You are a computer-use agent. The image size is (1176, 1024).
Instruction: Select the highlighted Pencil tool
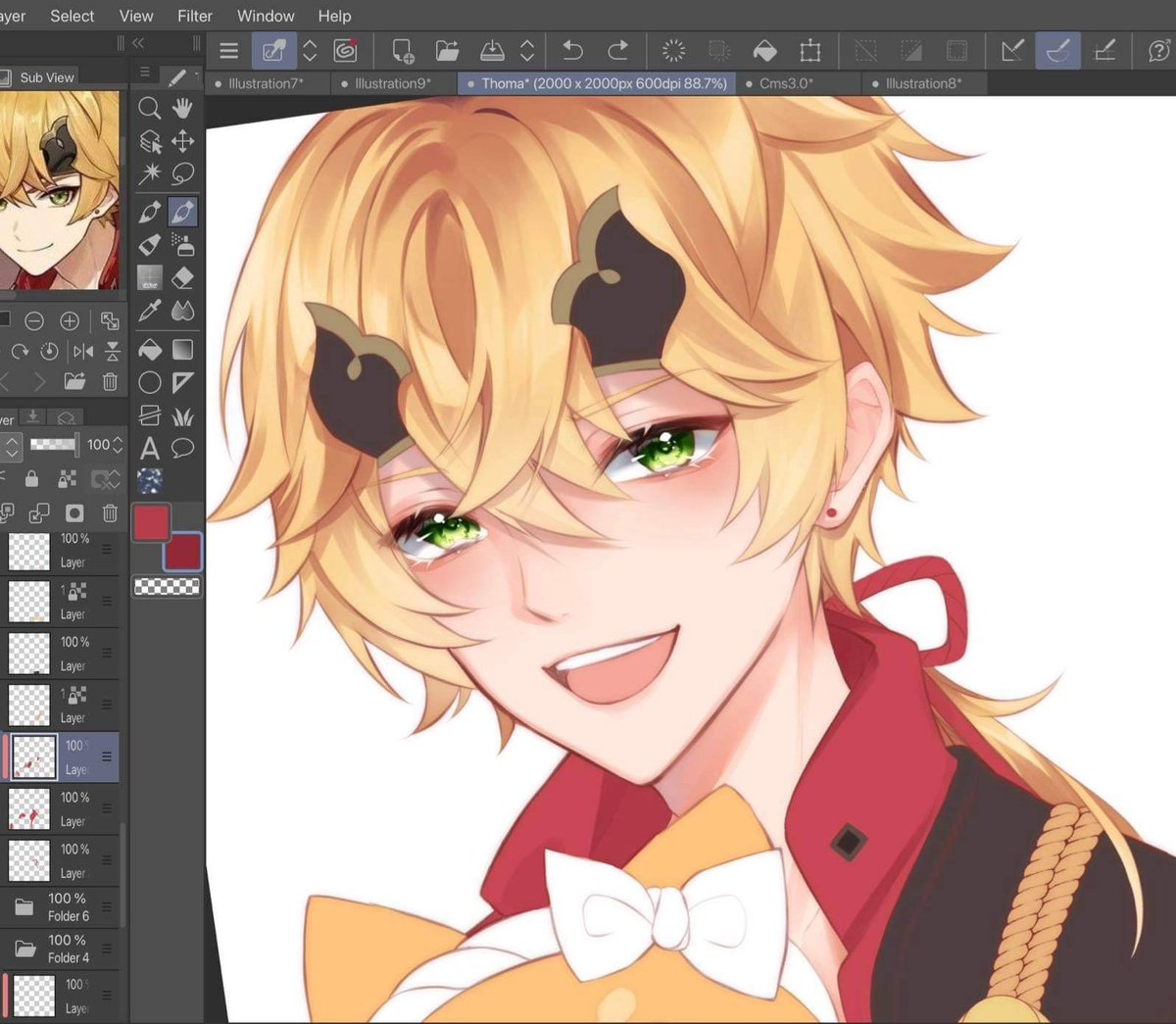pyautogui.click(x=182, y=211)
